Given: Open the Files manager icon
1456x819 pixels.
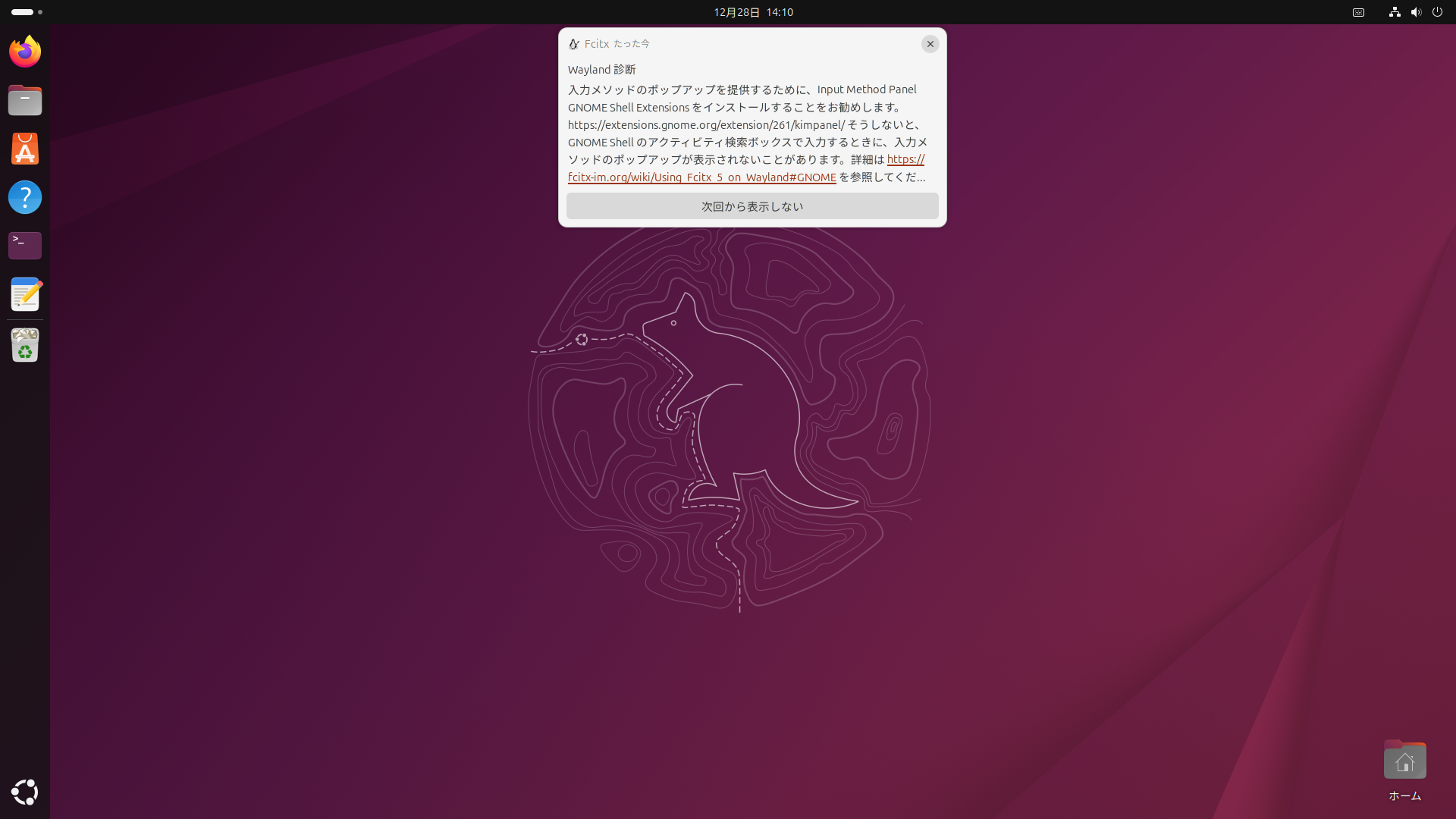Looking at the screenshot, I should (25, 100).
